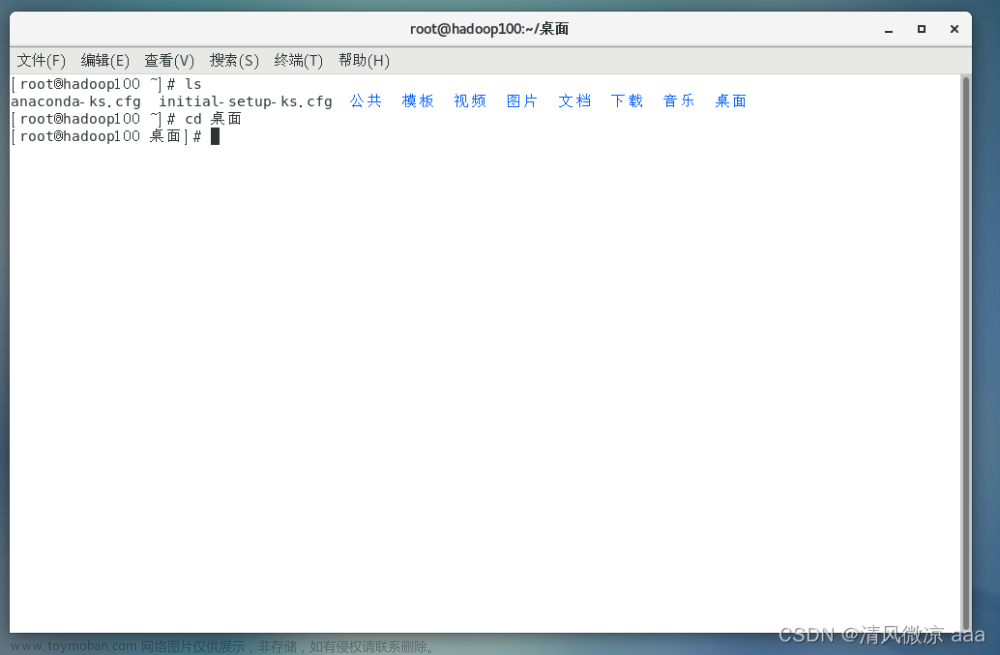This screenshot has width=1000, height=655.
Task: Open the 搜索(S) menu
Action: (x=234, y=61)
